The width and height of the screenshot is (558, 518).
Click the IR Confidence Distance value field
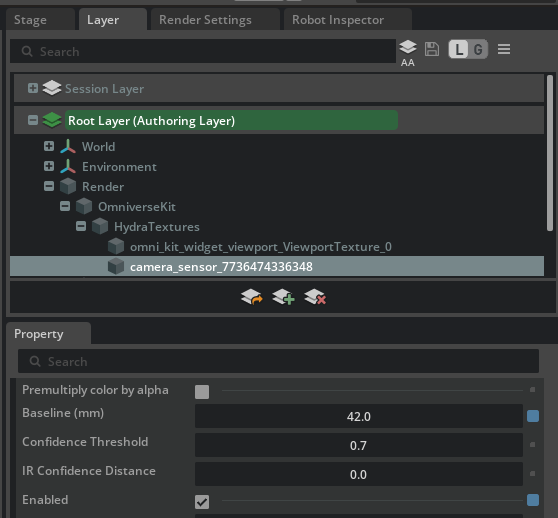point(359,474)
